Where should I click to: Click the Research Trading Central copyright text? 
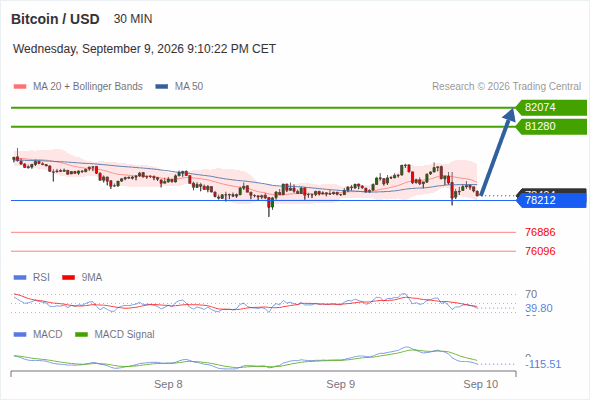(506, 87)
